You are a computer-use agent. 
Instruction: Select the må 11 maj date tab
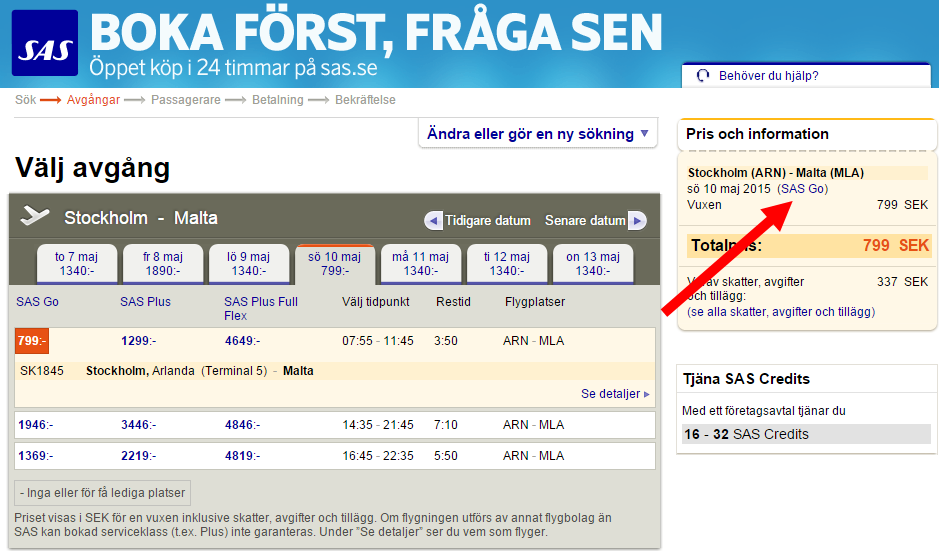pyautogui.click(x=421, y=264)
